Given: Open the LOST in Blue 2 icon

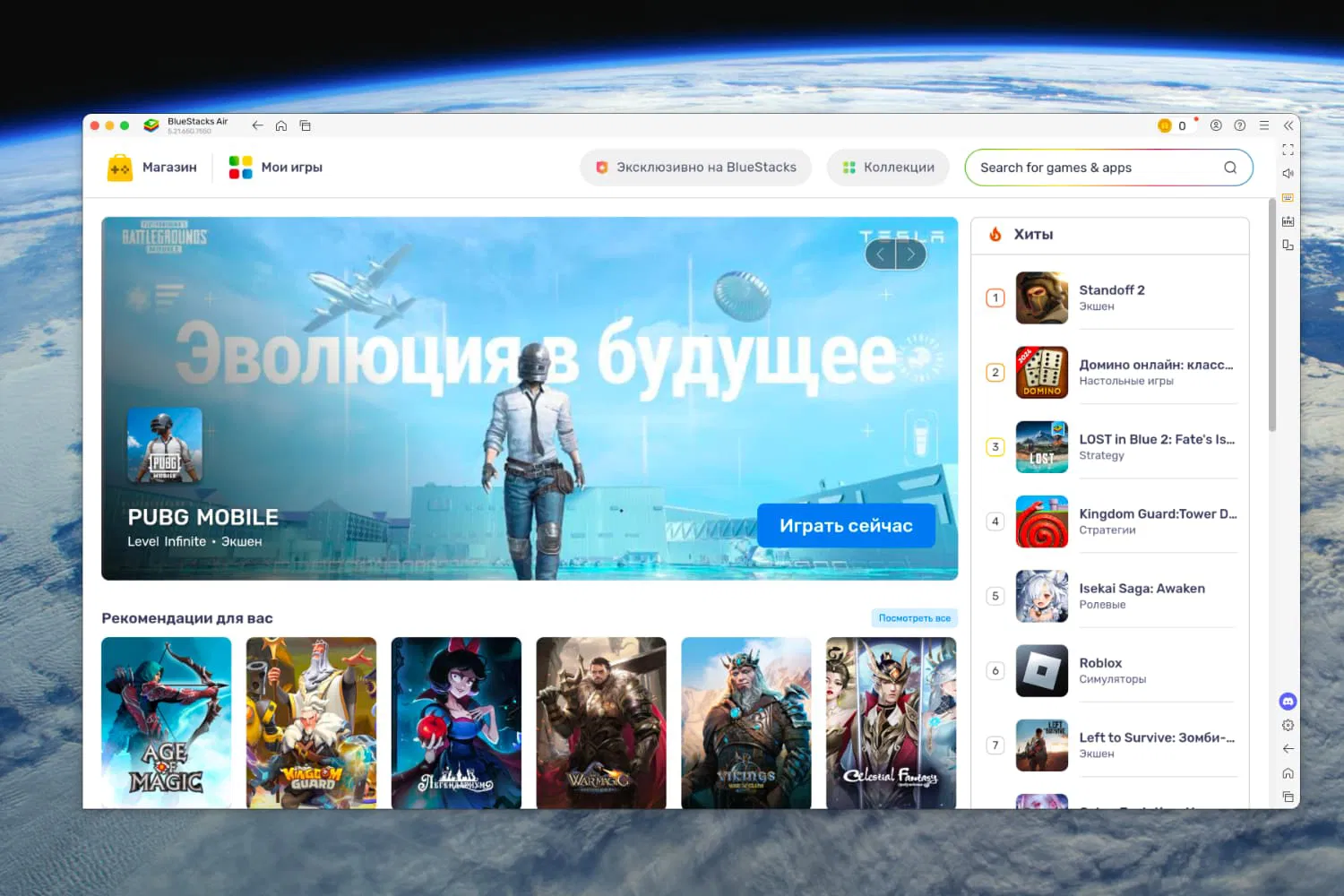Looking at the screenshot, I should click(1042, 446).
